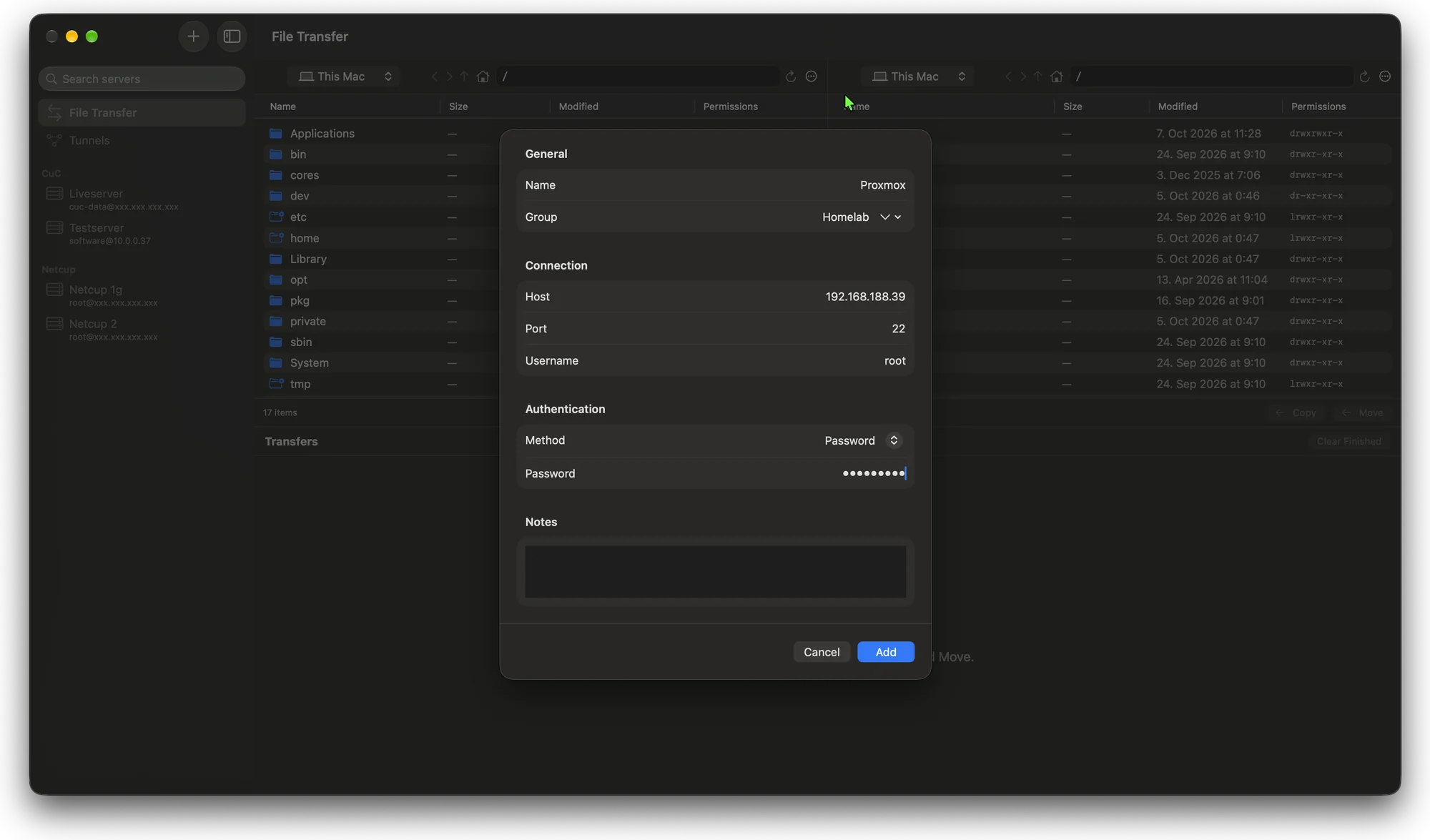Click the plus icon to add server
1430x840 pixels.
pos(193,36)
